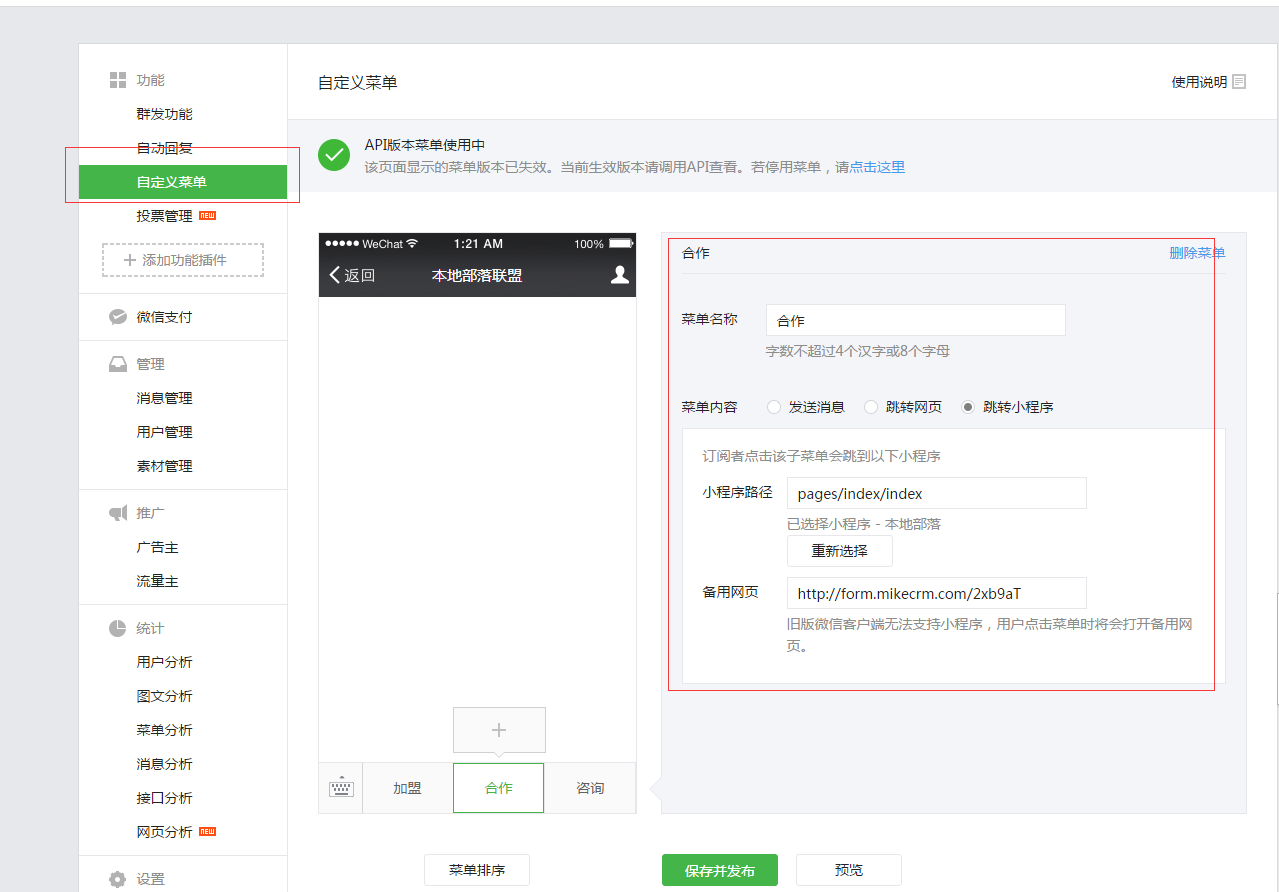Click the text 已选择小程序 - 本地部落
The height and width of the screenshot is (892, 1279).
click(x=864, y=523)
